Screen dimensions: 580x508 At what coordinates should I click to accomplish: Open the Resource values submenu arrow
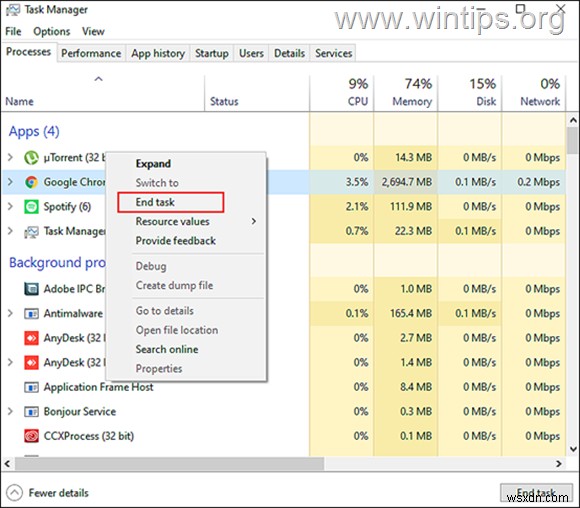coord(254,221)
